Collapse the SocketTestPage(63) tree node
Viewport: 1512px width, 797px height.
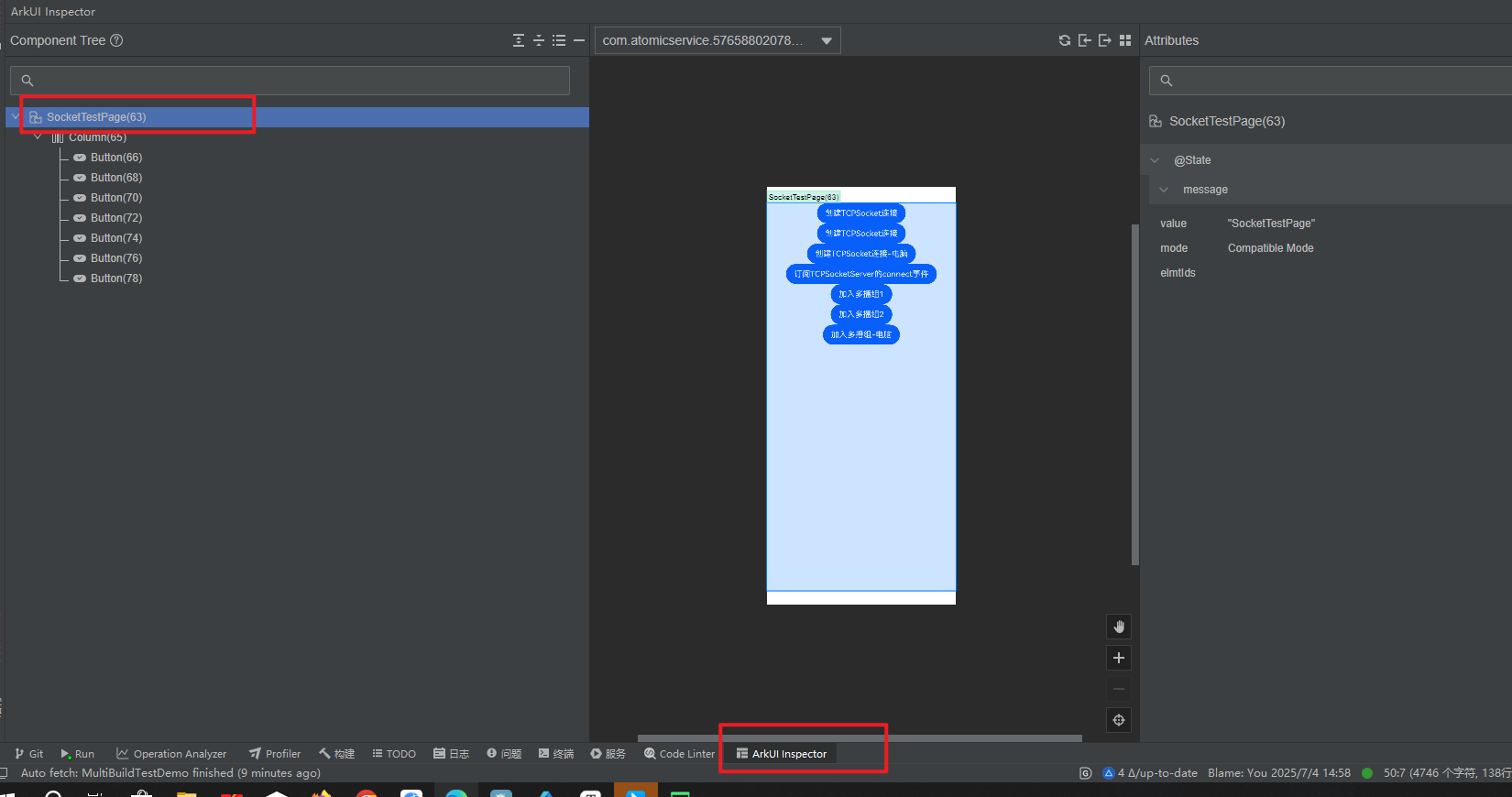click(x=16, y=117)
